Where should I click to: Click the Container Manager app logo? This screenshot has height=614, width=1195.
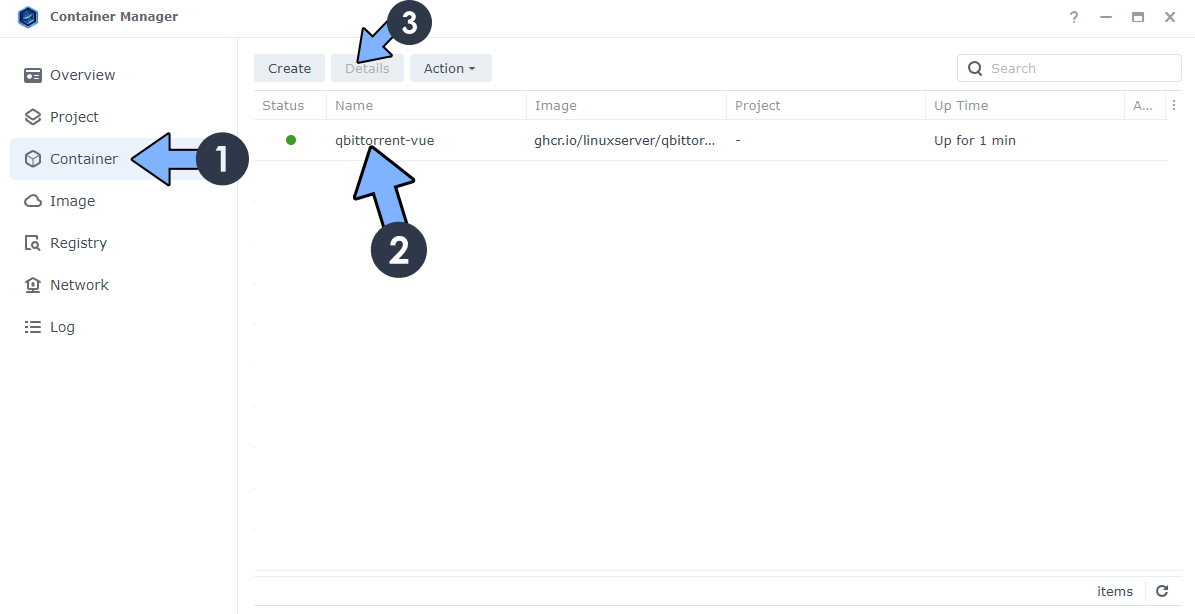pos(28,17)
